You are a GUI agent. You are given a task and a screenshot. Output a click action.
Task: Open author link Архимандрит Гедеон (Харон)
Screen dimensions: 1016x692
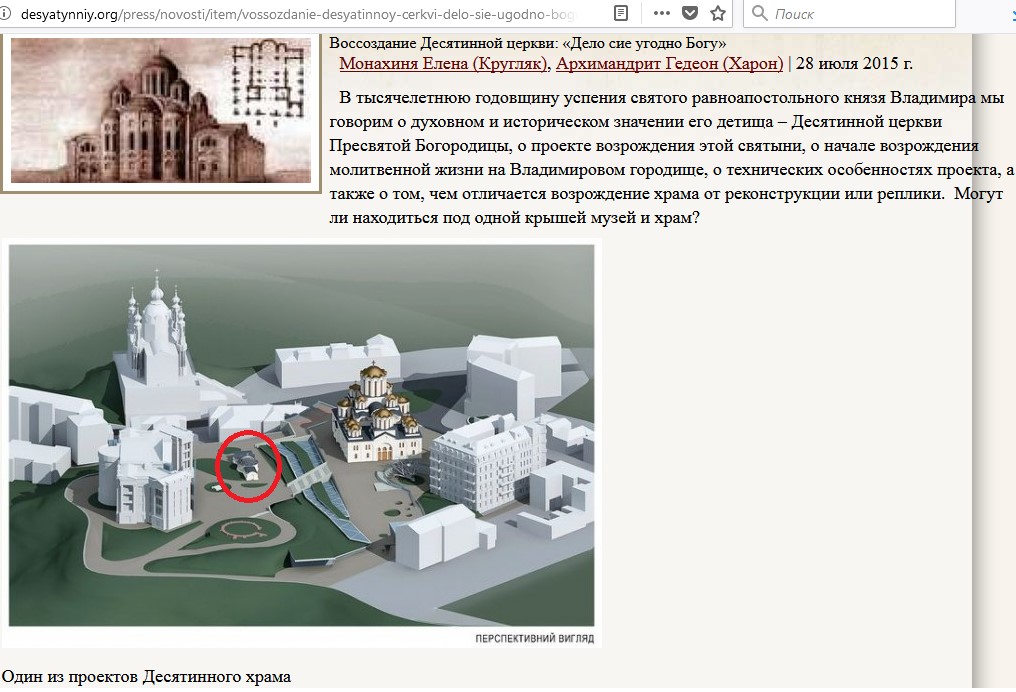pos(669,64)
